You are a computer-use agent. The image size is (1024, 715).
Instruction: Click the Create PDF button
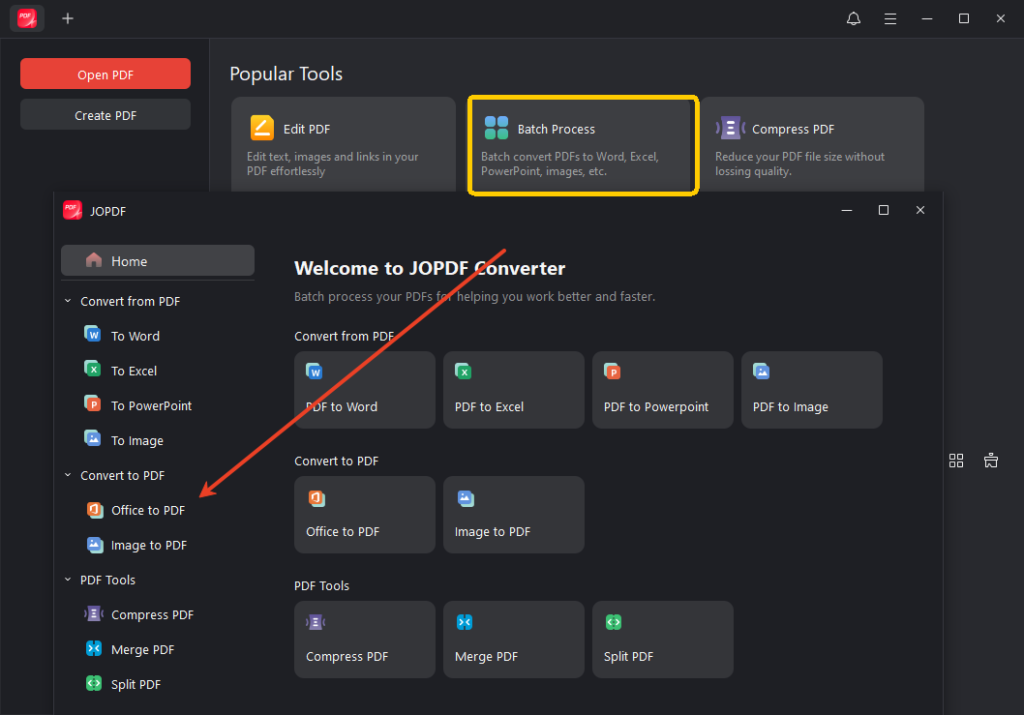[105, 115]
